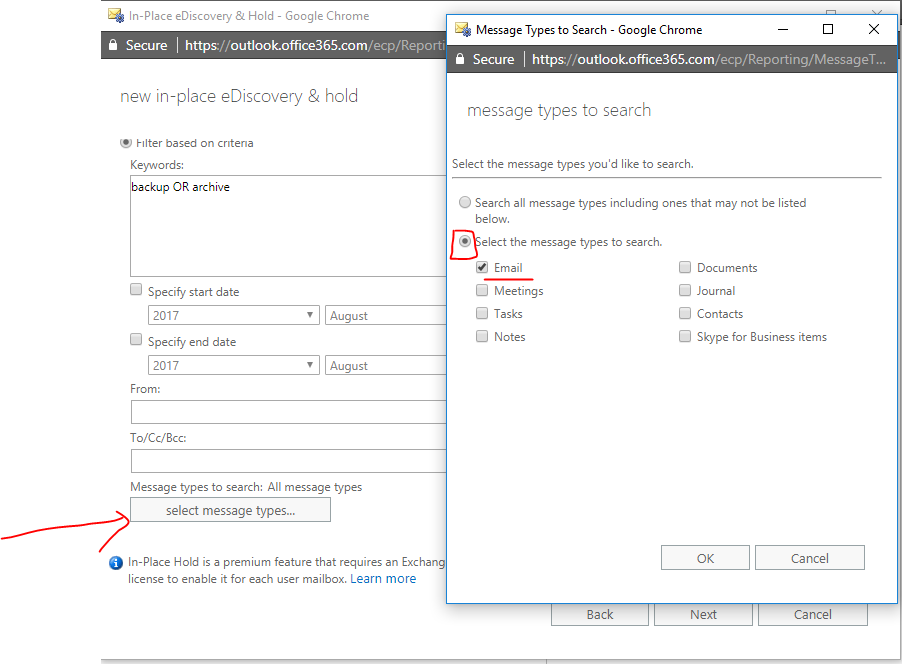Minimize the Message Types to Search window
This screenshot has height=664, width=902.
(783, 29)
